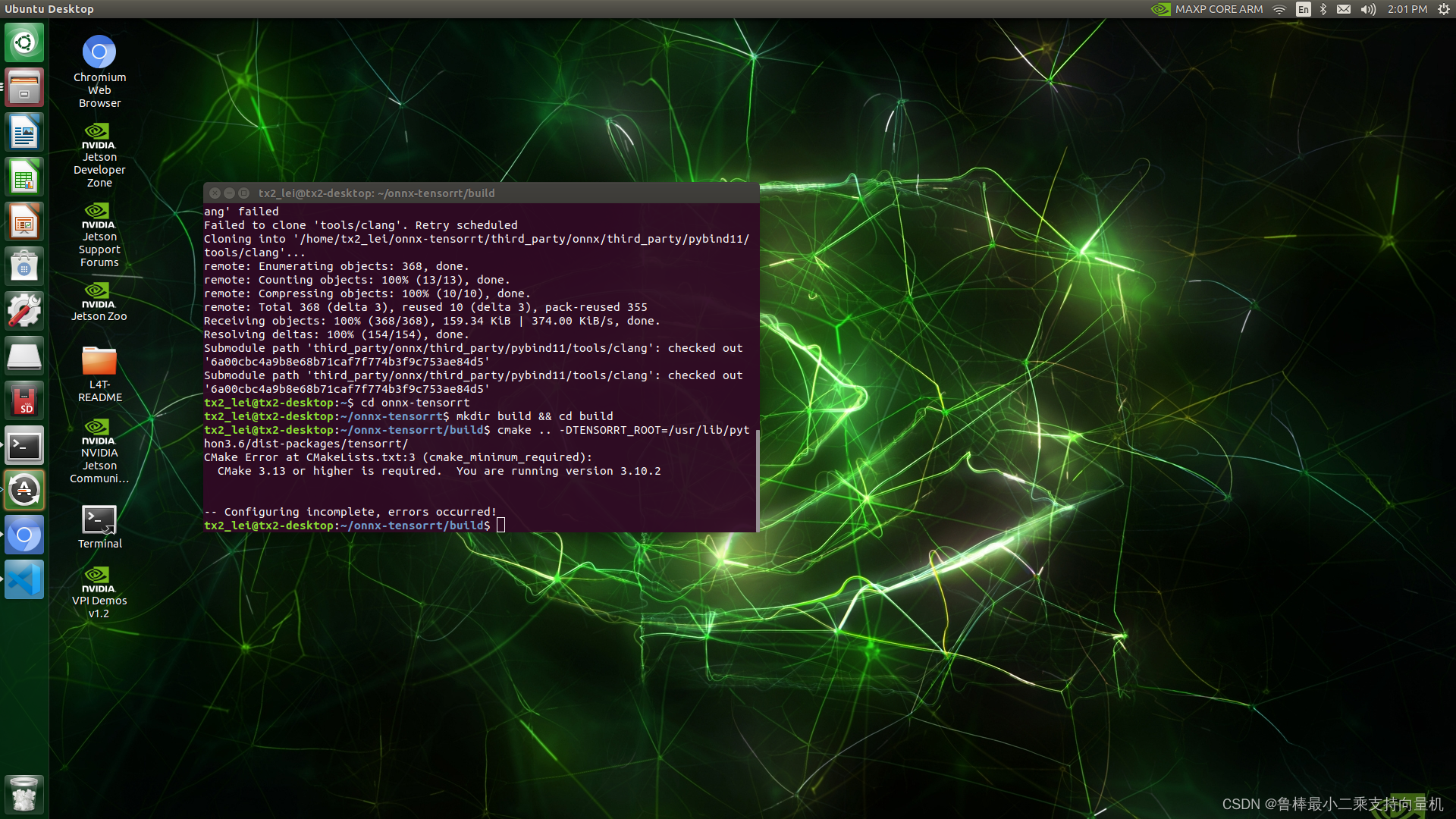This screenshot has height=819, width=1456.
Task: Click 'Resolving deltas: 100% (154/154)' line
Action: pyautogui.click(x=337, y=334)
